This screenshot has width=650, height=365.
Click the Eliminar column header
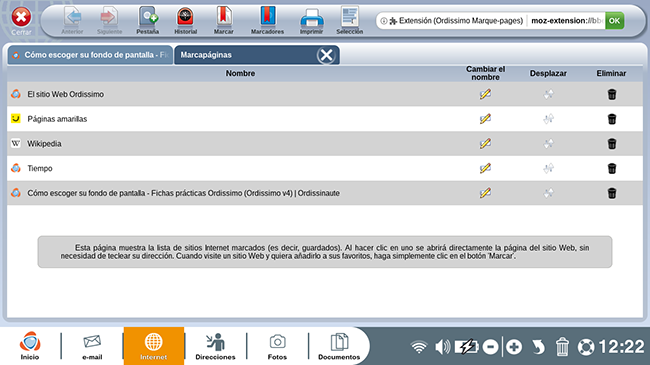pos(611,73)
